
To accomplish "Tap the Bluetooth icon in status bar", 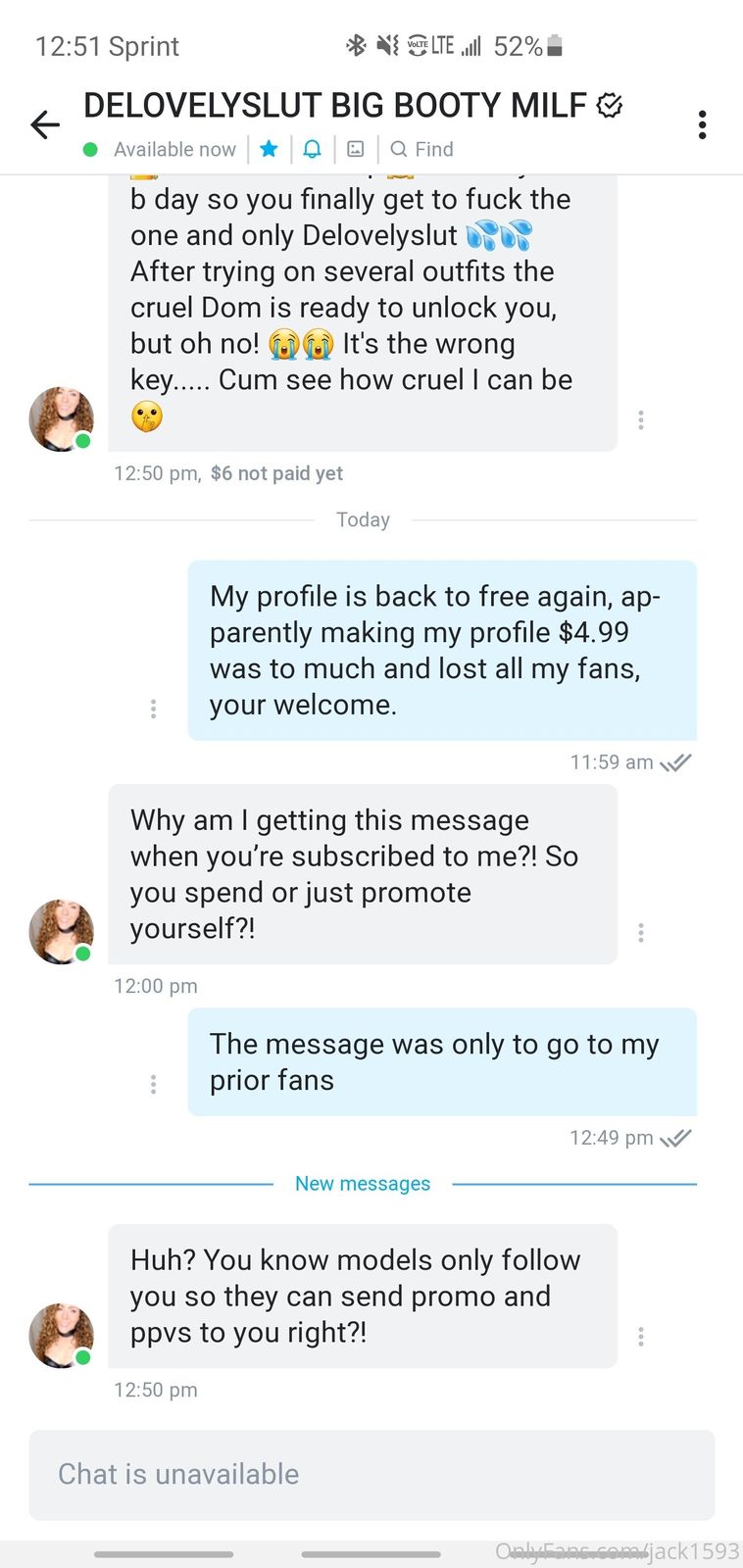I will tap(356, 45).
